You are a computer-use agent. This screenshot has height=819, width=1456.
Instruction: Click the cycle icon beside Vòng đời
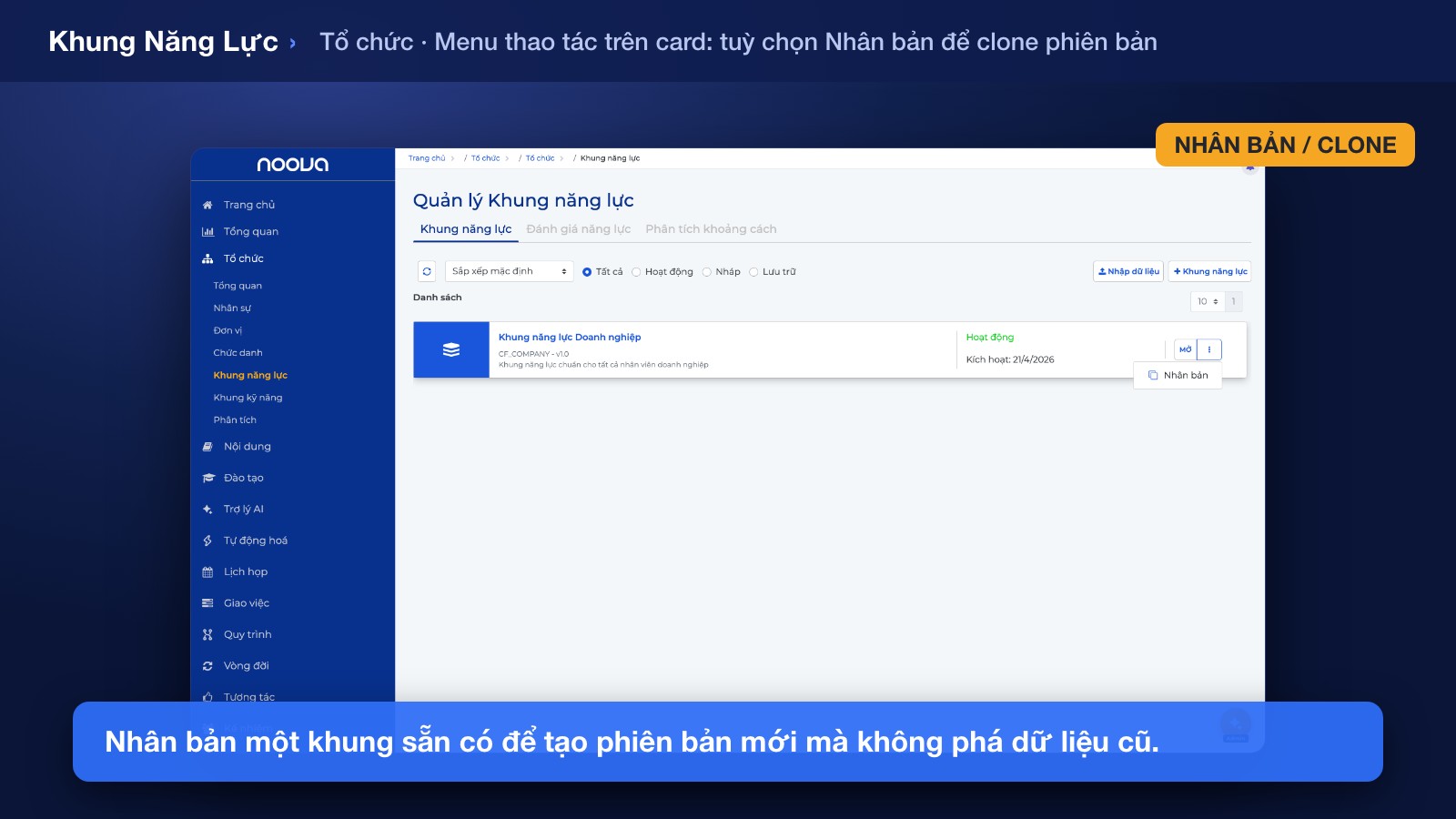[207, 666]
